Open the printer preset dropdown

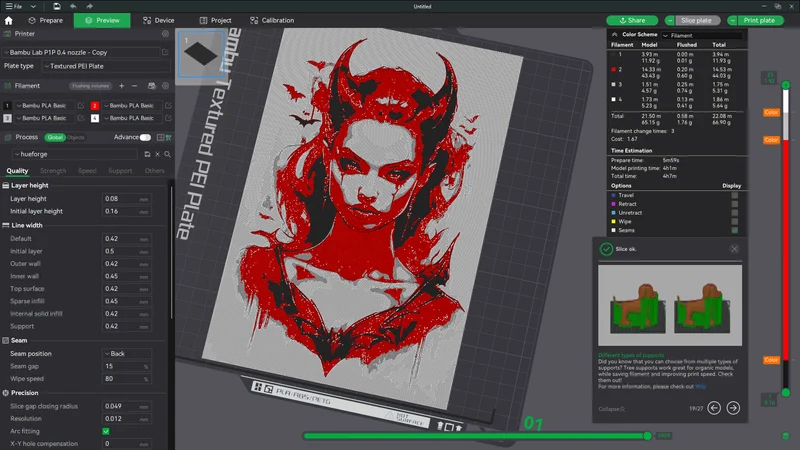coord(82,52)
